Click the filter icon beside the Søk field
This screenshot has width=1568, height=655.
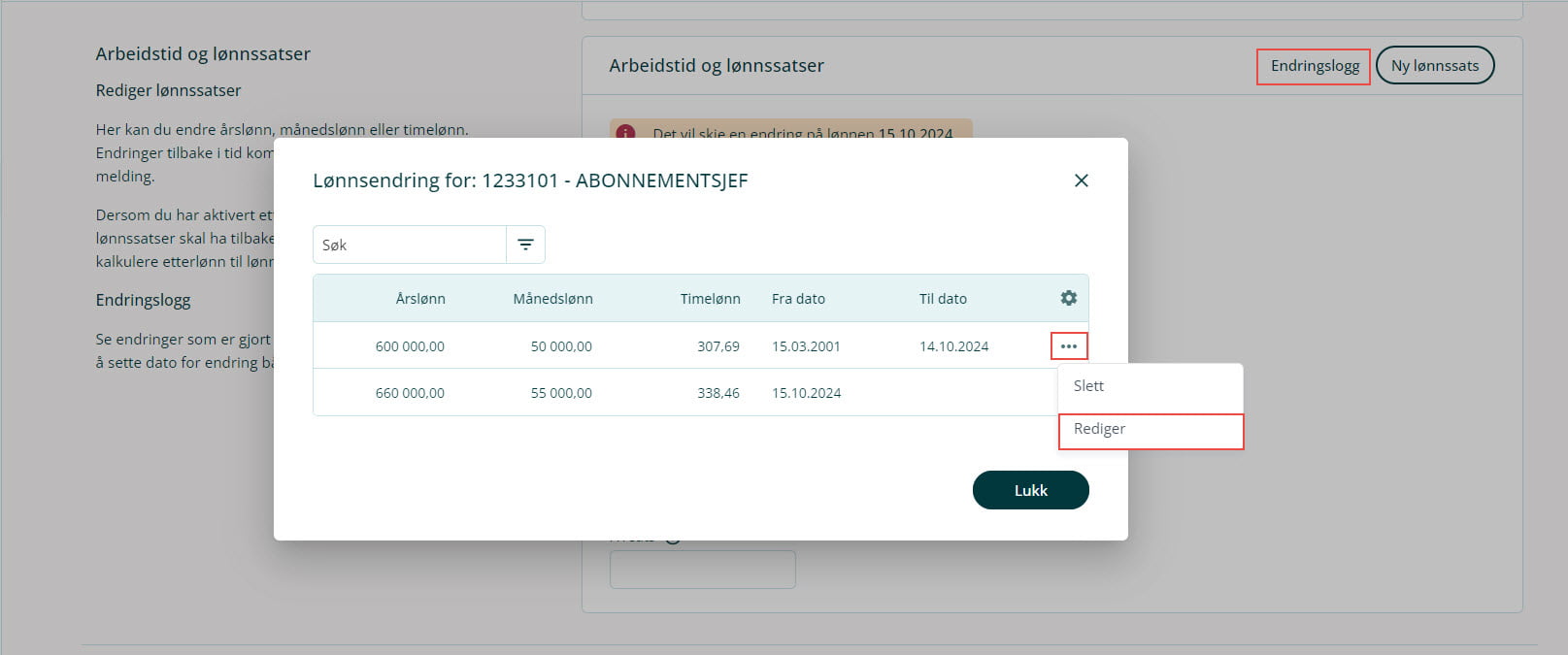click(525, 245)
